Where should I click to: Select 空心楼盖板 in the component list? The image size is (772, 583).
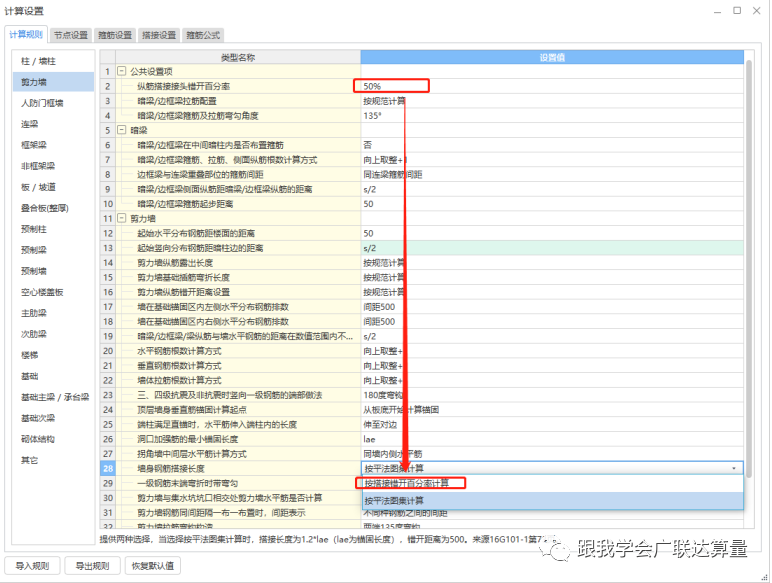click(53, 292)
